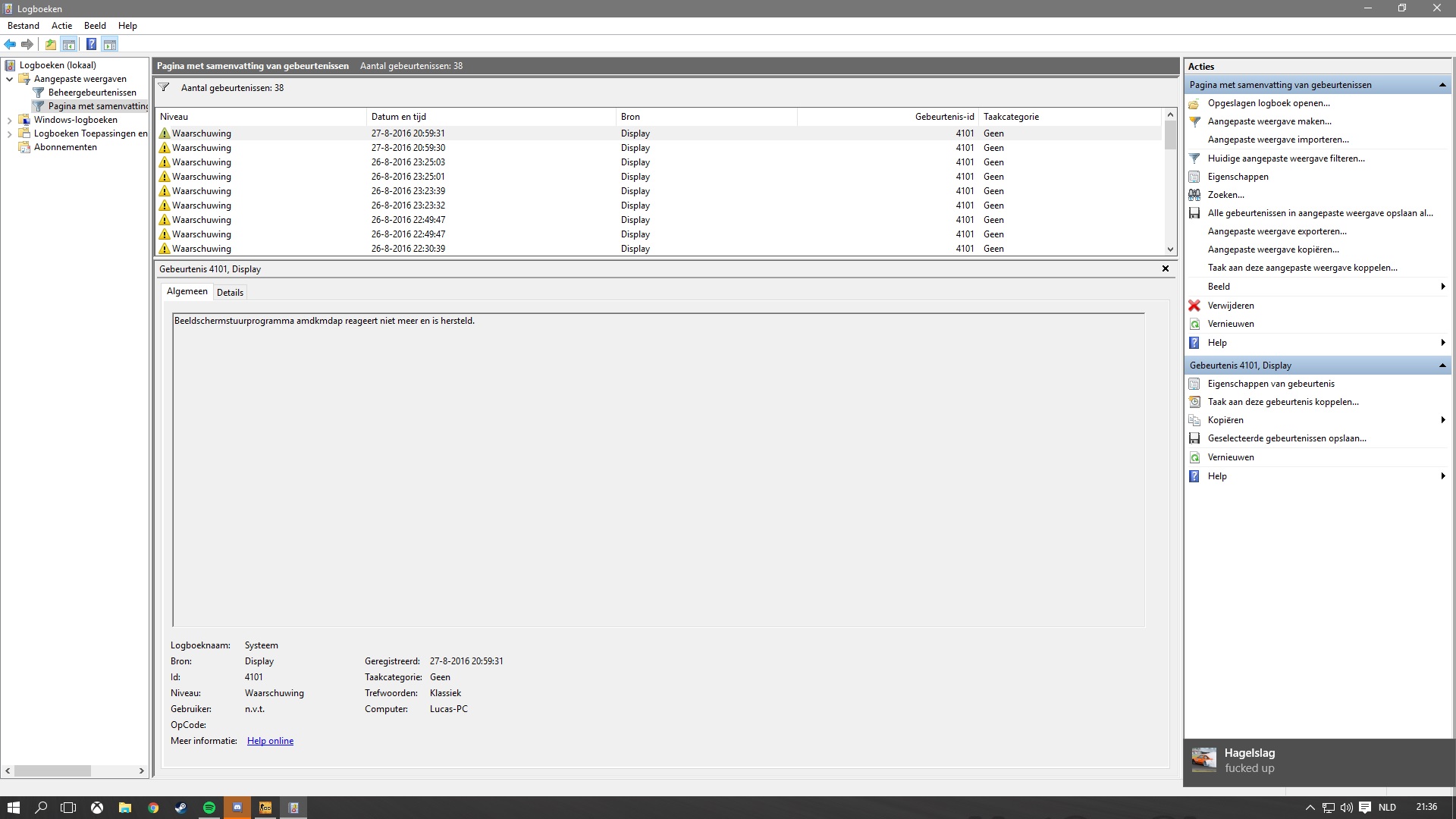Click the red Verwijderen delete icon
Viewport: 1456px width, 819px height.
pyautogui.click(x=1194, y=306)
